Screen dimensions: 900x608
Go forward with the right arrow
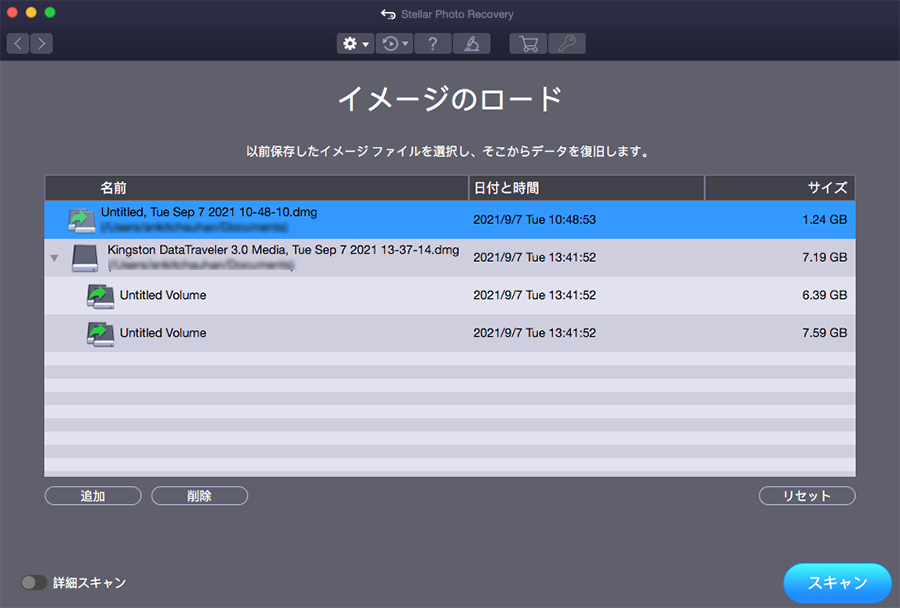[x=41, y=44]
